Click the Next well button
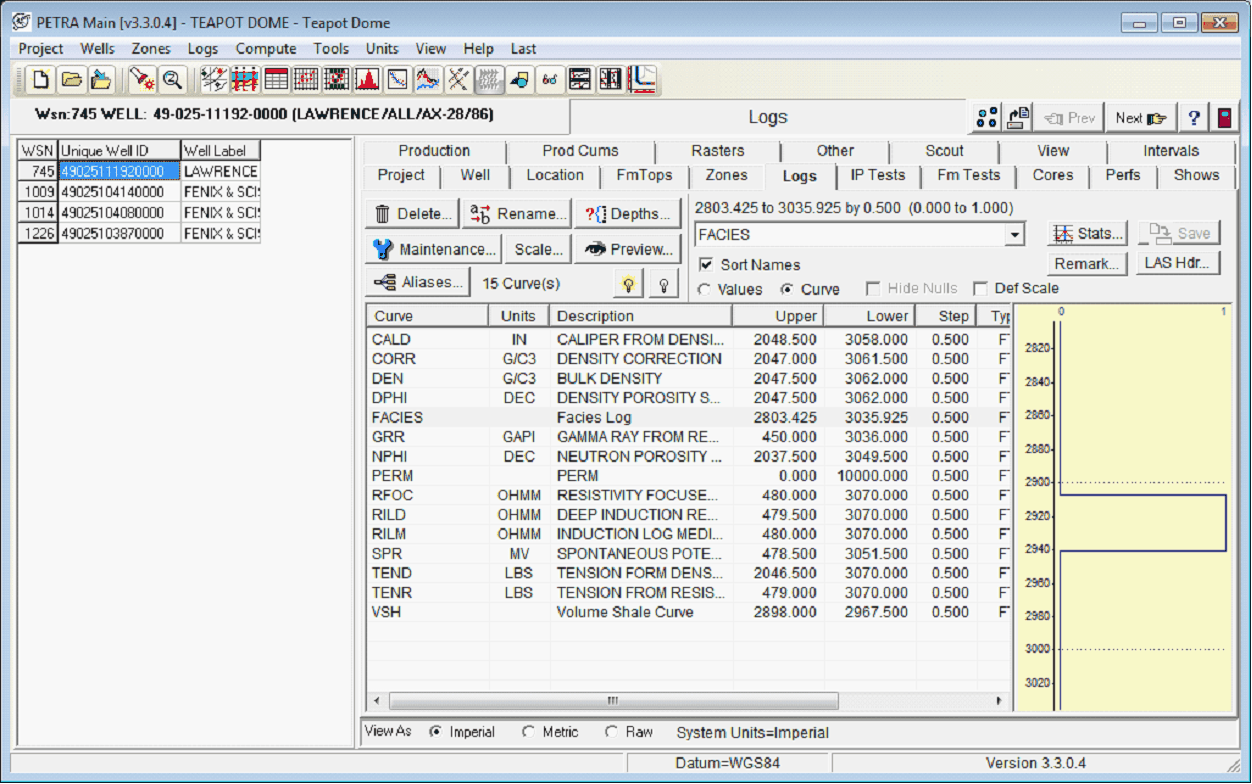Screen dimensions: 1252x784 coord(1140,118)
